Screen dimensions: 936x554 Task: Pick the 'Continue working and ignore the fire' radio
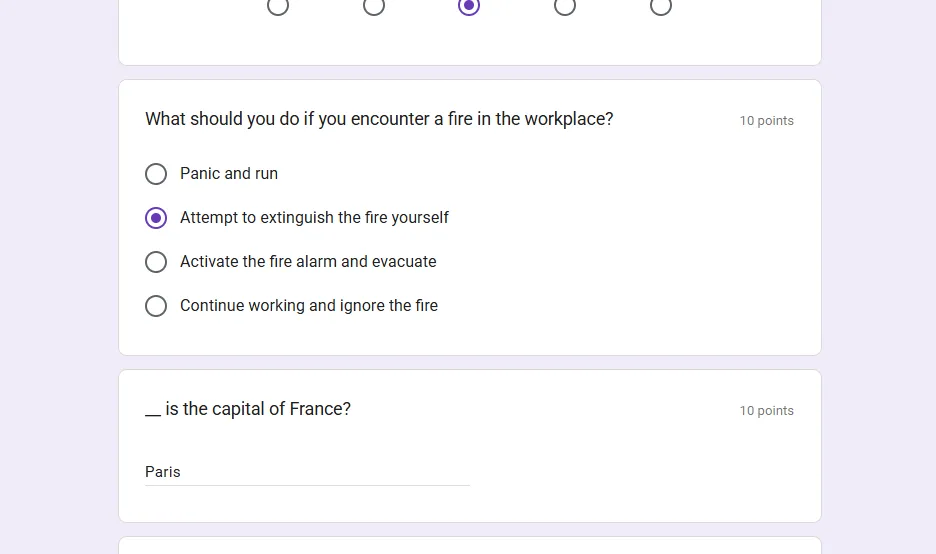[156, 306]
